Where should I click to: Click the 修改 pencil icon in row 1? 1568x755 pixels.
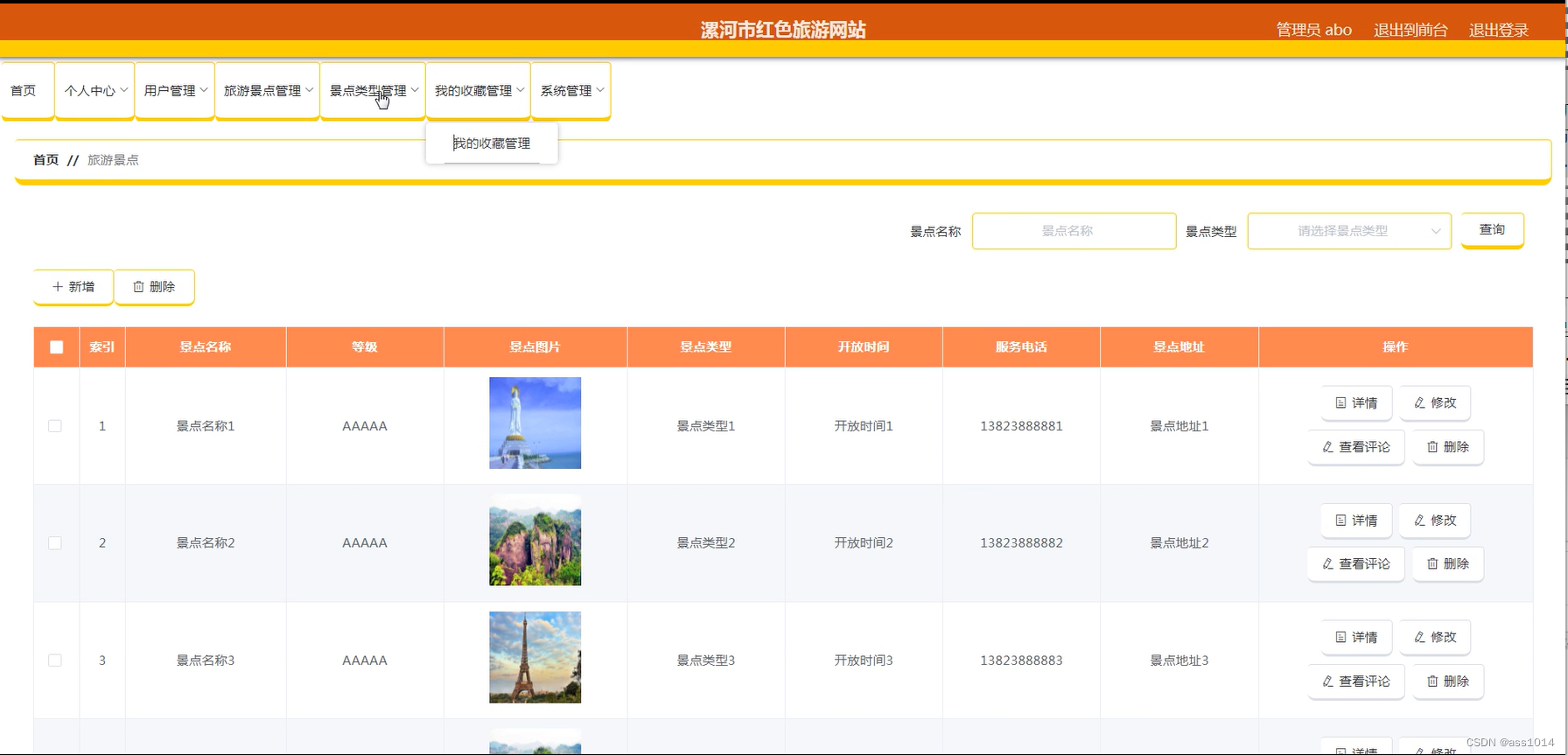tap(1419, 403)
